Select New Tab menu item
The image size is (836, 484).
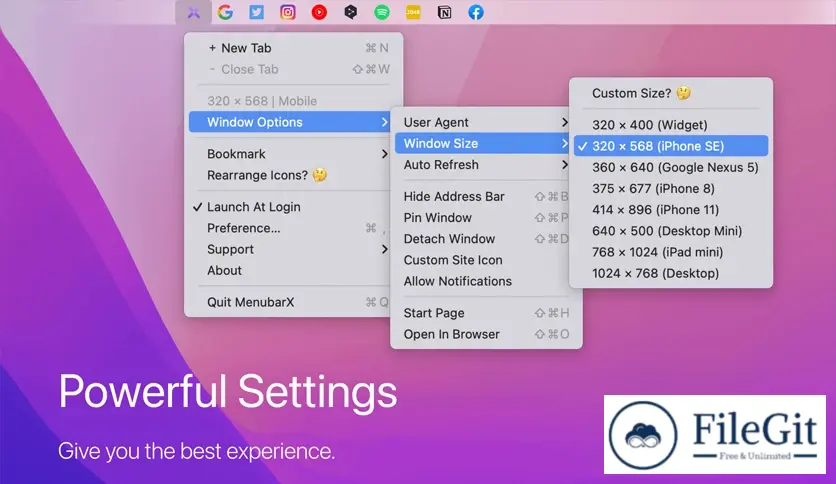(293, 48)
